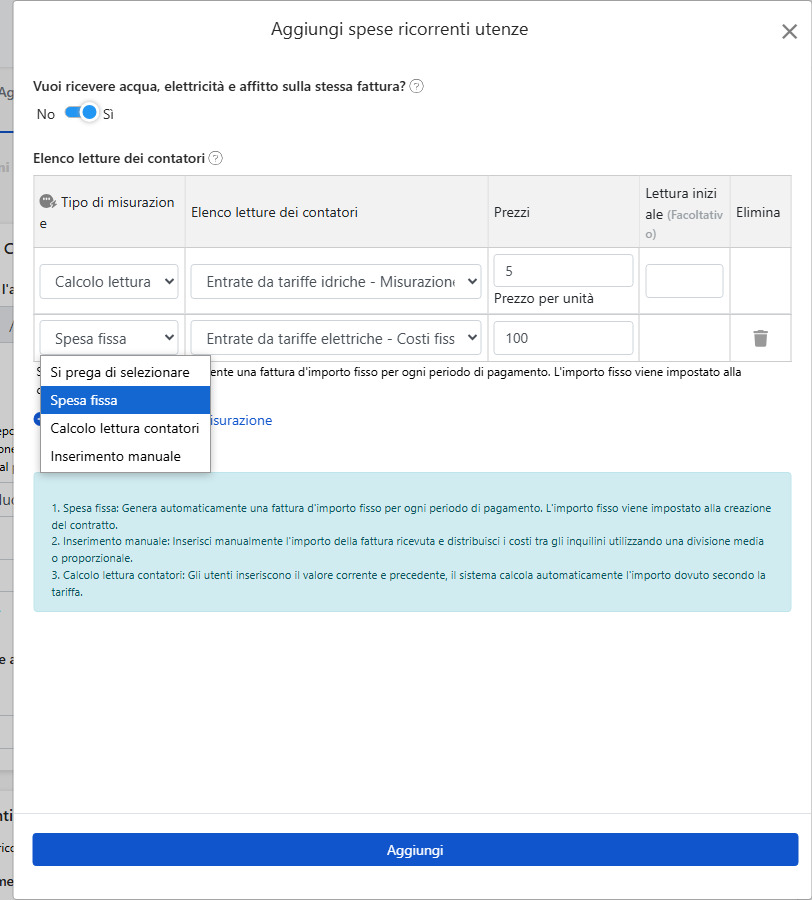Open help icon next to stessa fattura question

tap(417, 86)
